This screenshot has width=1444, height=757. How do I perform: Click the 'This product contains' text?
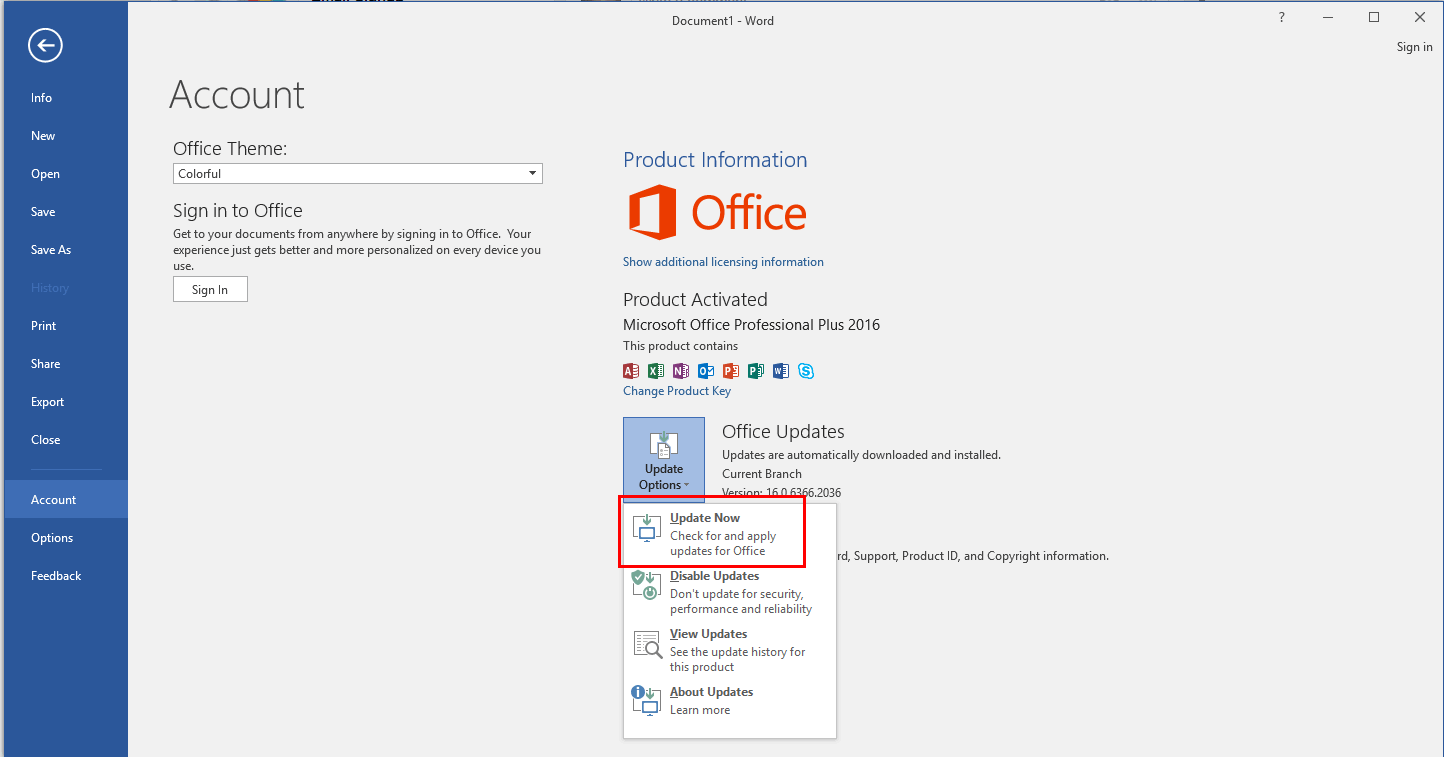(680, 346)
